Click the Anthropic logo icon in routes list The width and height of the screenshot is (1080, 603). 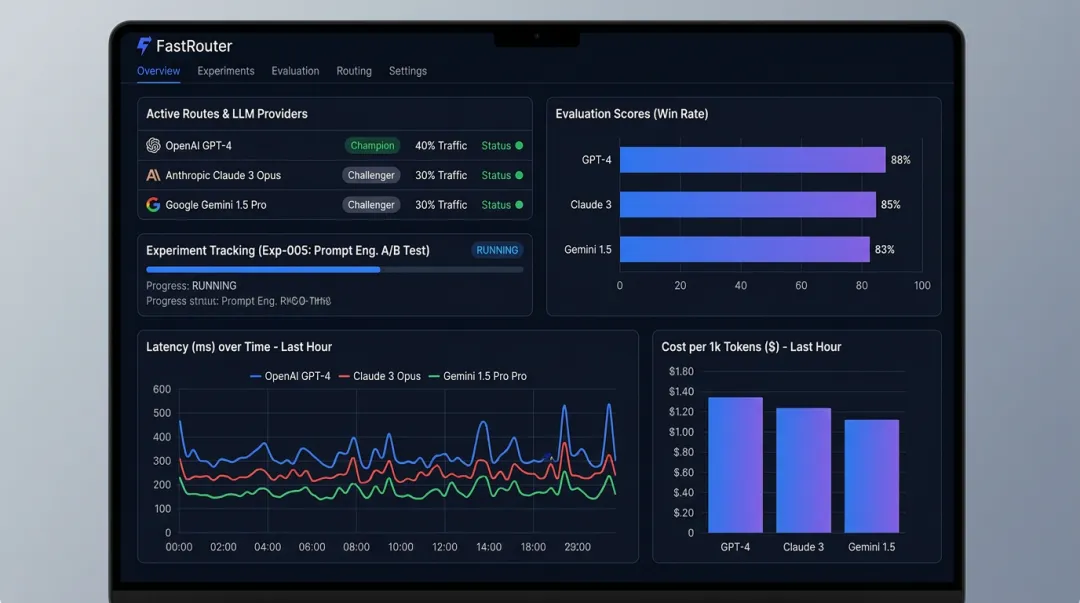point(153,175)
